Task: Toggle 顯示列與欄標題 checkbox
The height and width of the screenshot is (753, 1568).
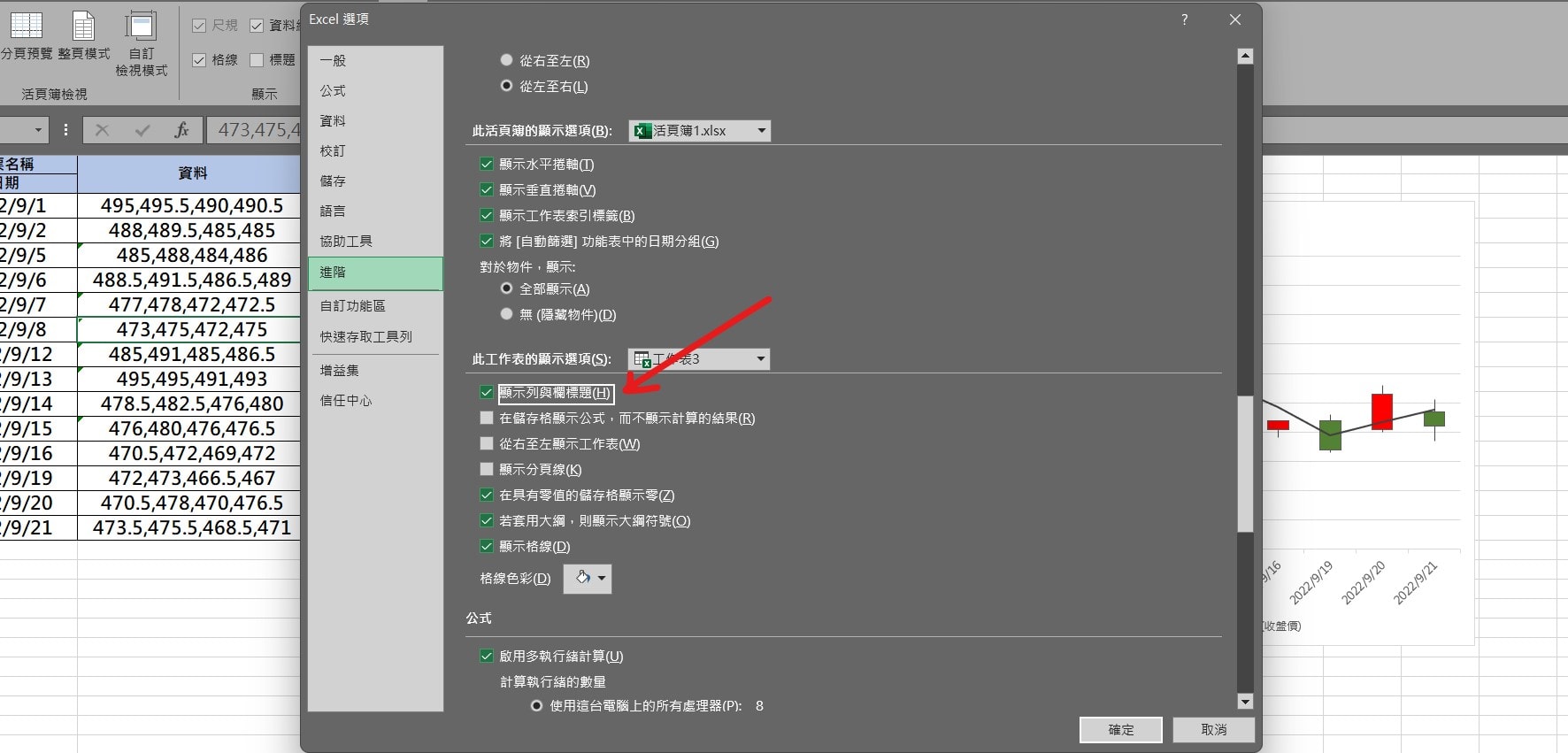Action: [487, 392]
